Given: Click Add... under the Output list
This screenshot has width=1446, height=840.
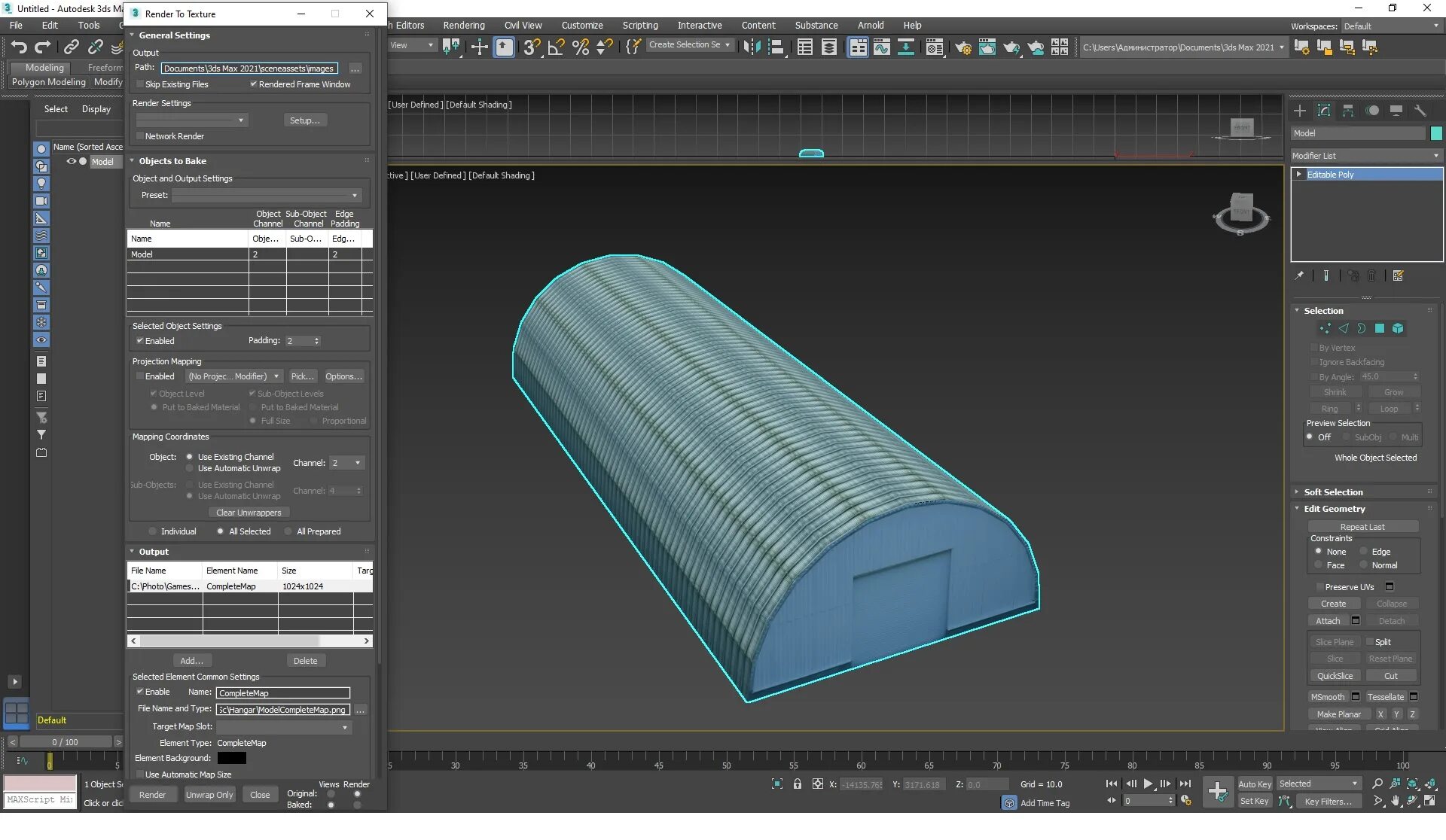Looking at the screenshot, I should [x=192, y=661].
